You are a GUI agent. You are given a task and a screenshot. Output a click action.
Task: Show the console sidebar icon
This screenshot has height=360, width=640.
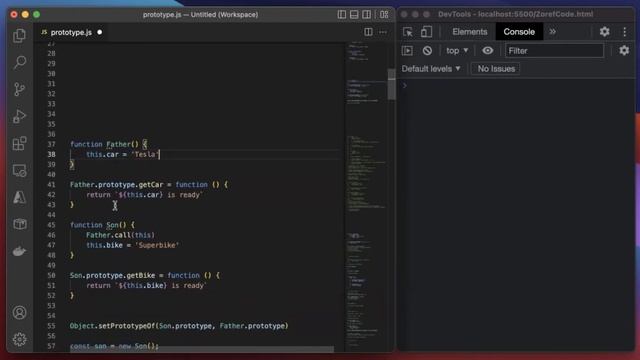pos(407,51)
